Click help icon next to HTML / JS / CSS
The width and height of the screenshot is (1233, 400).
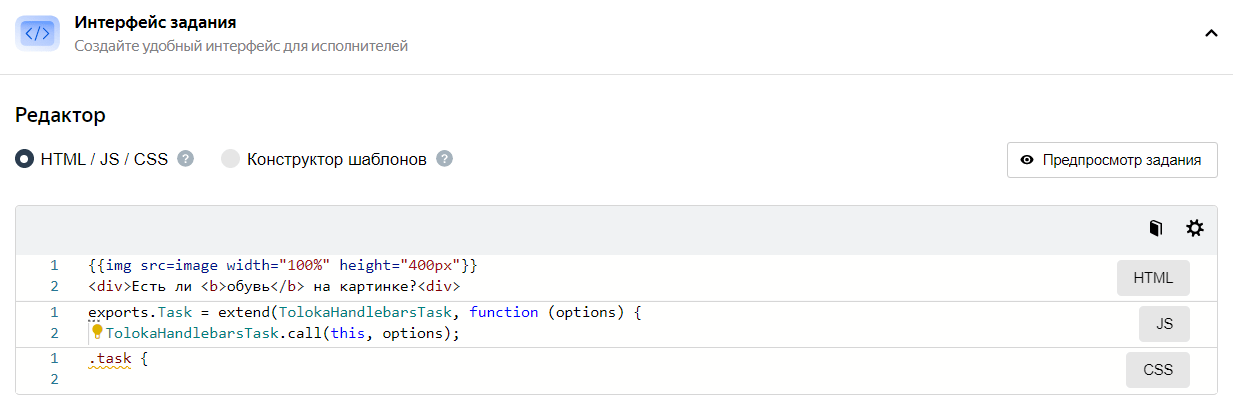tap(185, 159)
